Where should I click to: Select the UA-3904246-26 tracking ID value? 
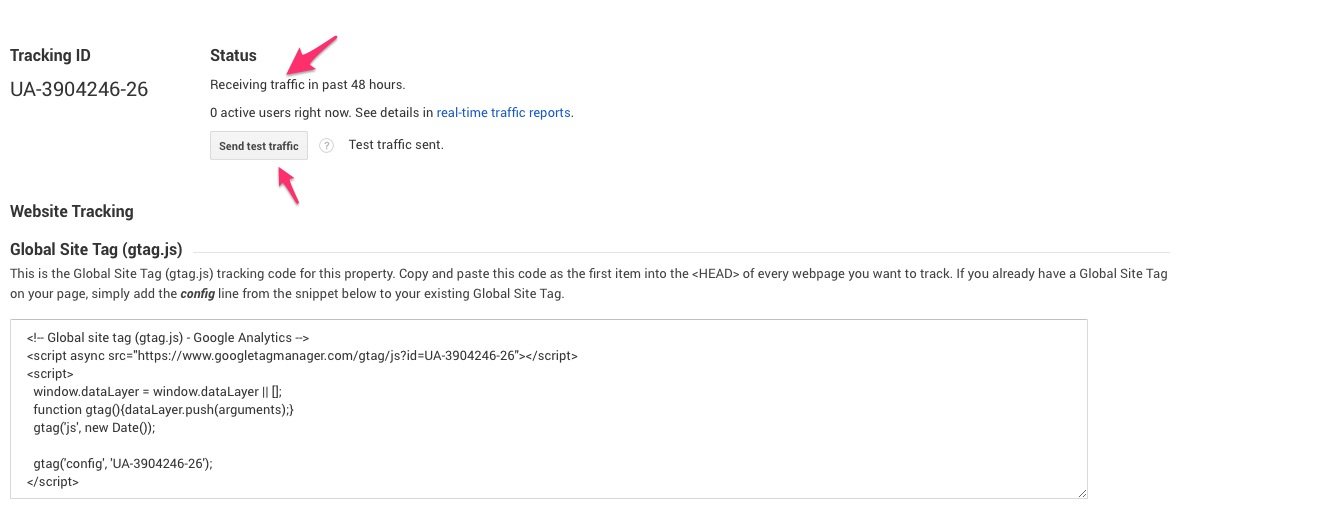[x=79, y=89]
